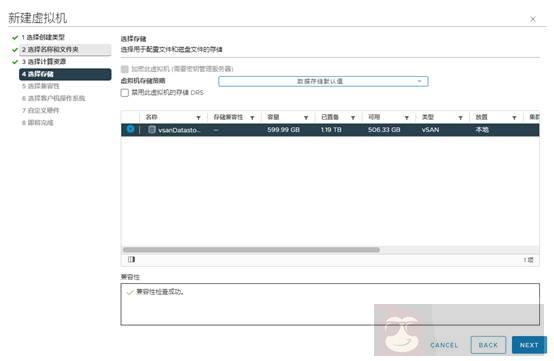The image size is (554, 361).
Task: Open the 类型 column filter
Action: [460, 118]
